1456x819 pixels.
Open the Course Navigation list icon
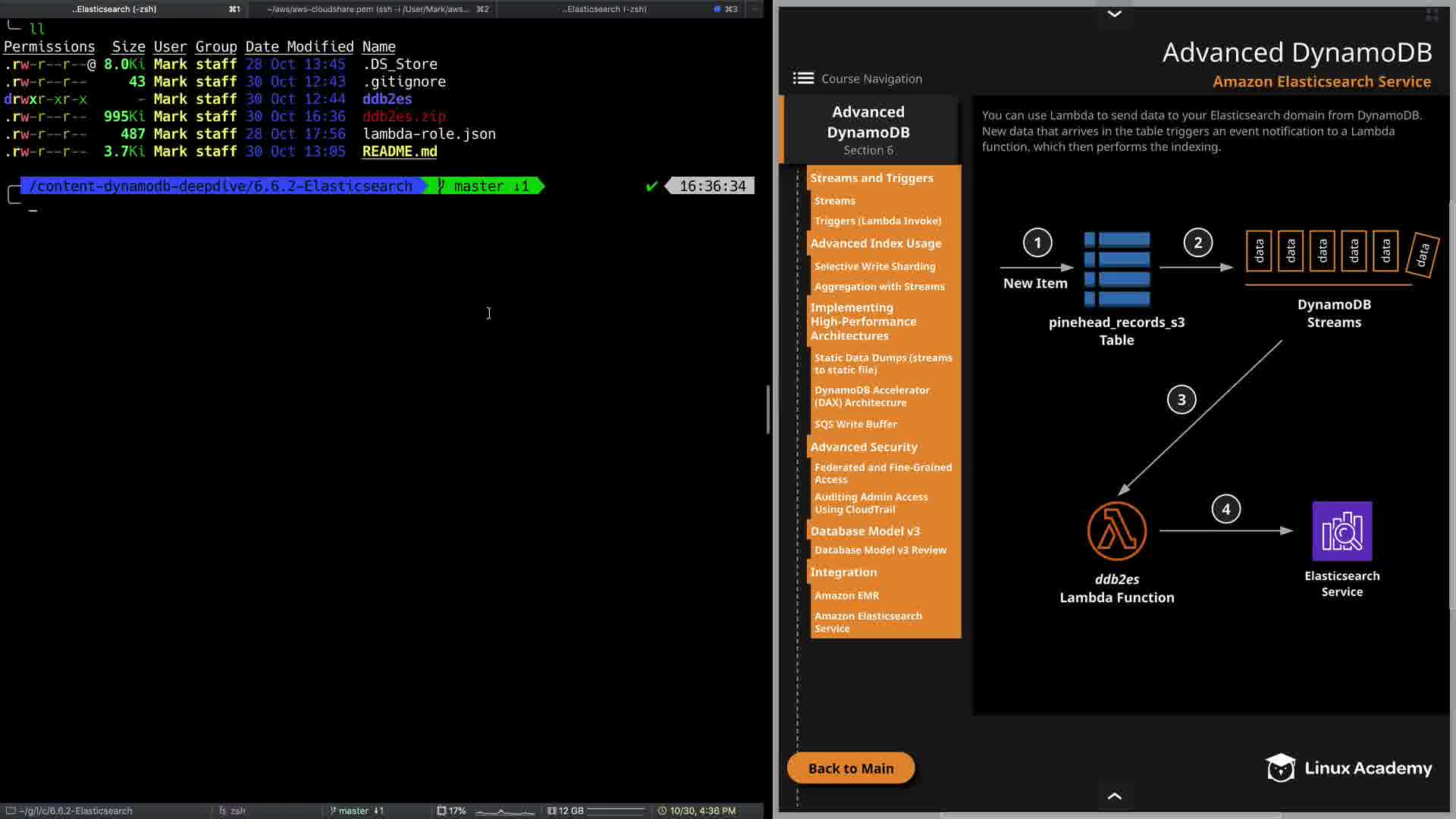[803, 78]
